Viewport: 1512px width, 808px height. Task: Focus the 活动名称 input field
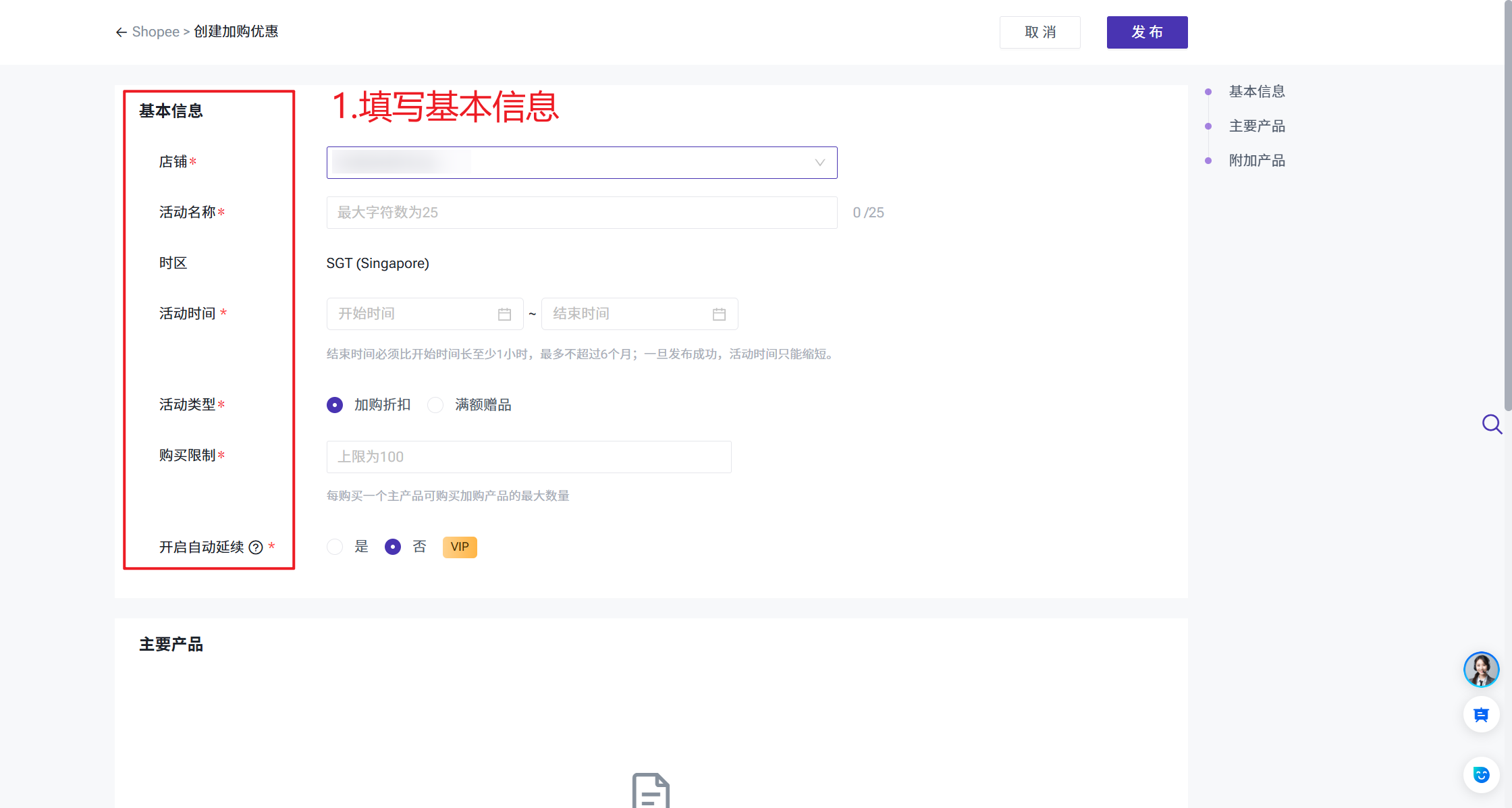[581, 213]
